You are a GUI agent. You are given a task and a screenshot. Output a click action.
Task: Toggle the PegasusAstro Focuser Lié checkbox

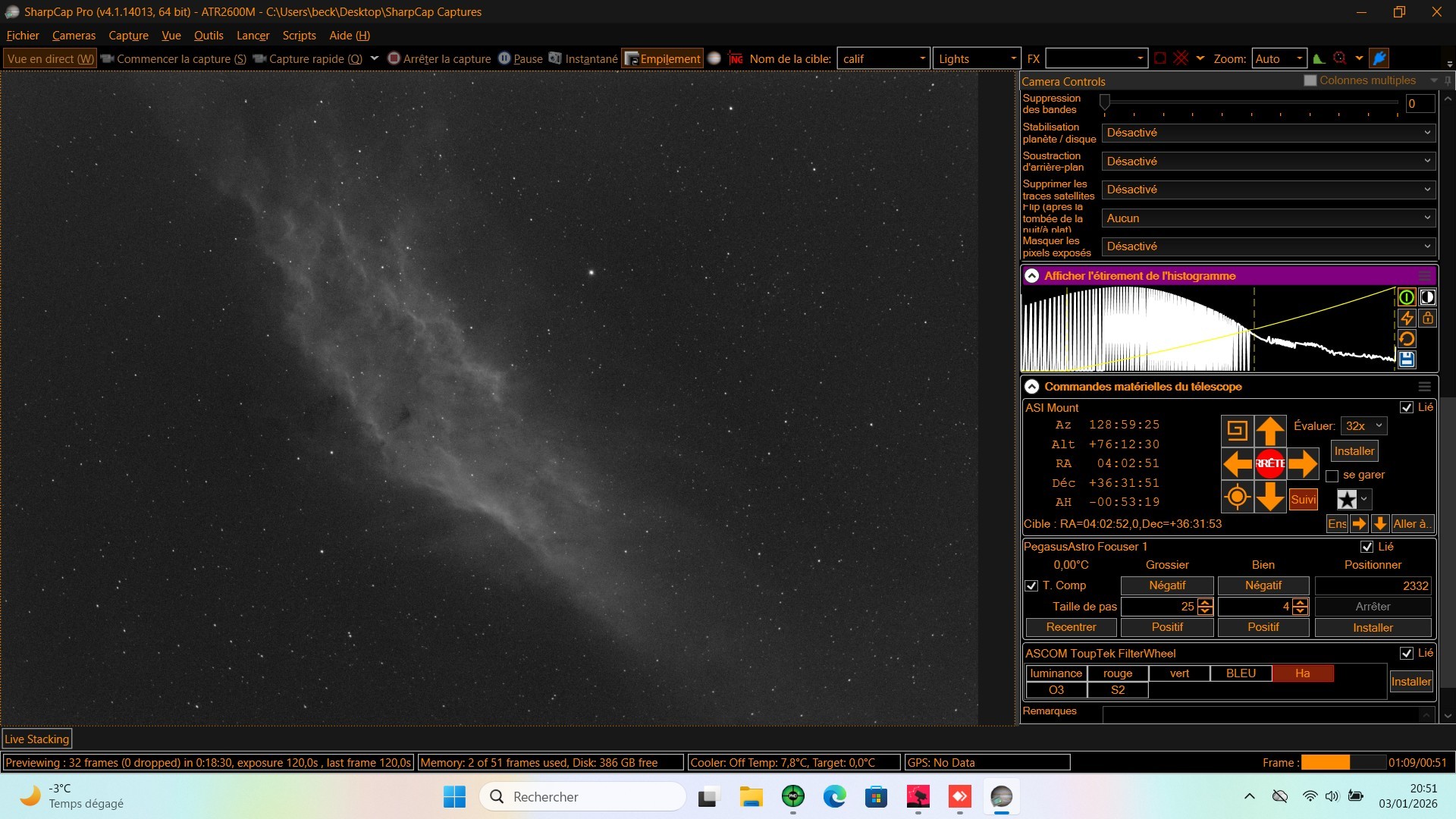pyautogui.click(x=1367, y=547)
